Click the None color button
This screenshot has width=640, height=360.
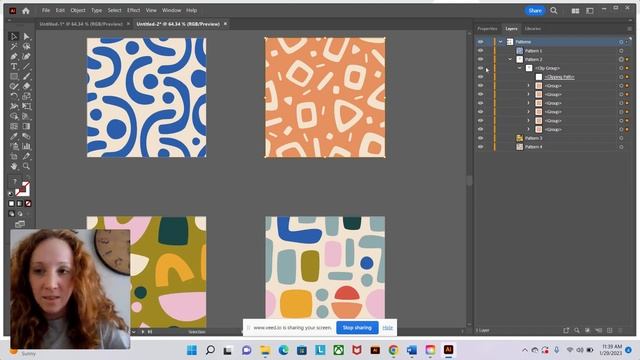(28, 204)
